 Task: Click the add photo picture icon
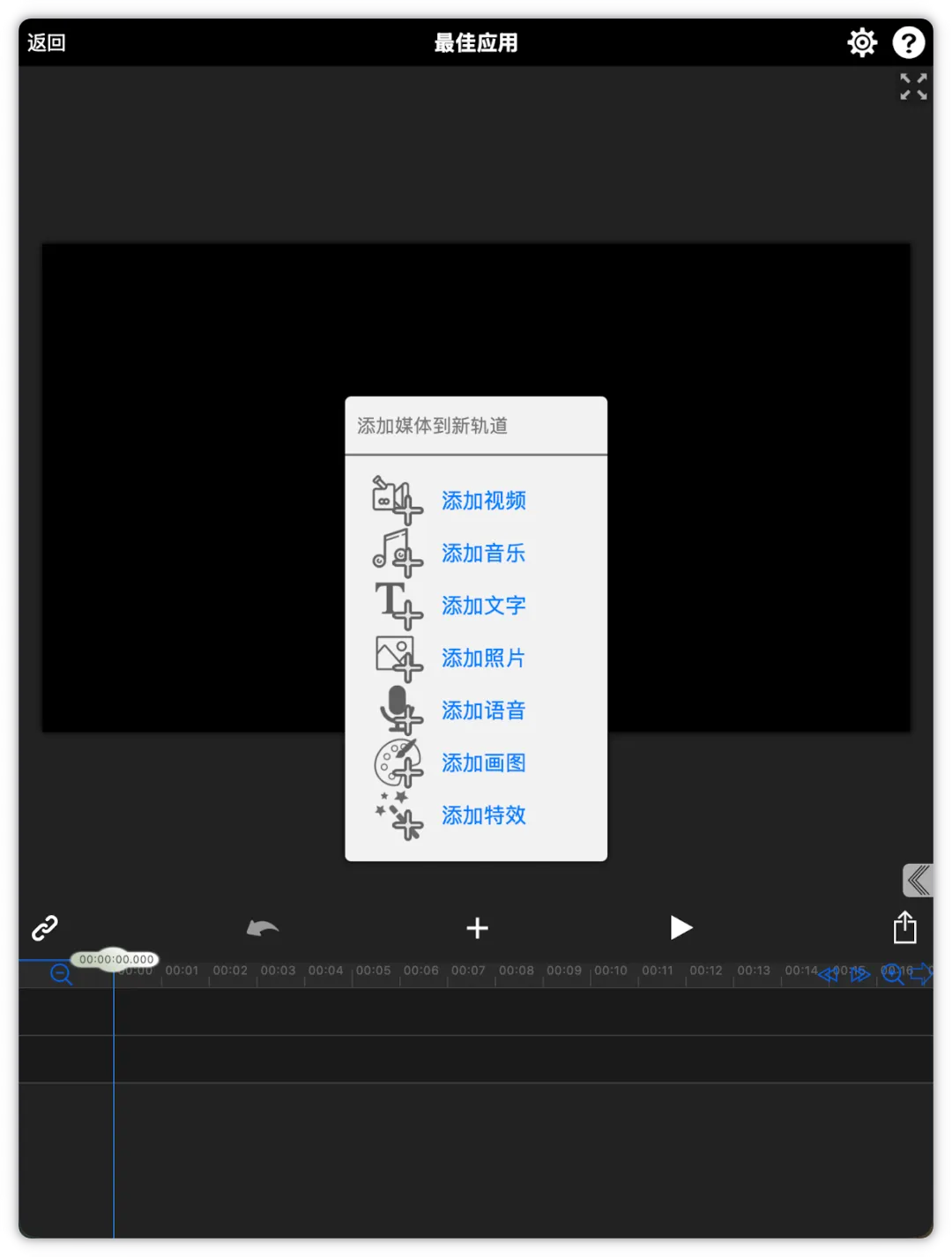click(398, 658)
